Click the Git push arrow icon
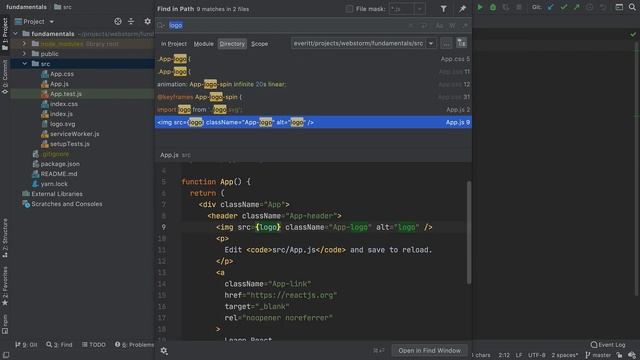 [577, 7]
